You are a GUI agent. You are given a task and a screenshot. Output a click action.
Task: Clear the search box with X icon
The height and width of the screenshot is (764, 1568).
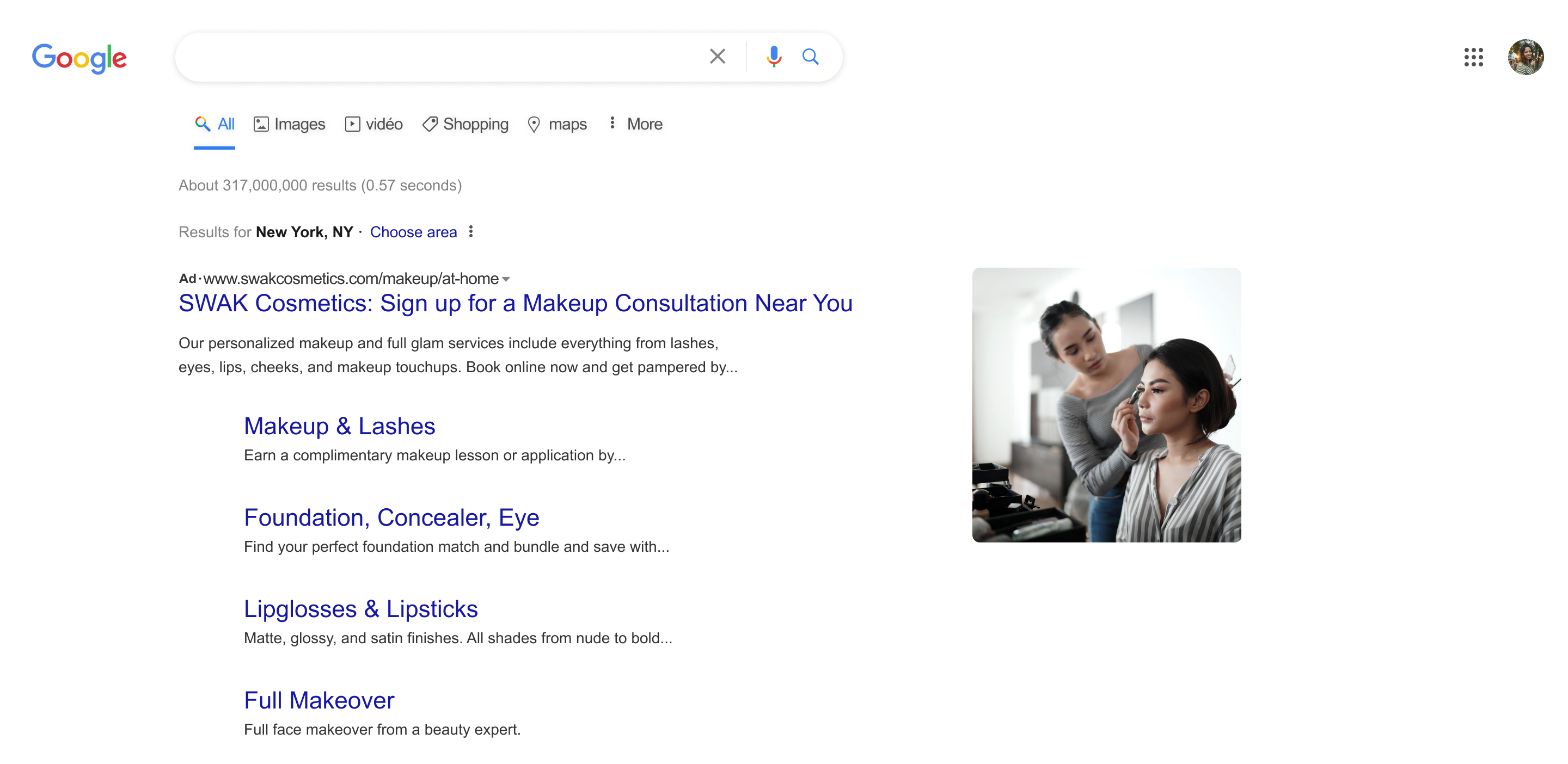[718, 57]
